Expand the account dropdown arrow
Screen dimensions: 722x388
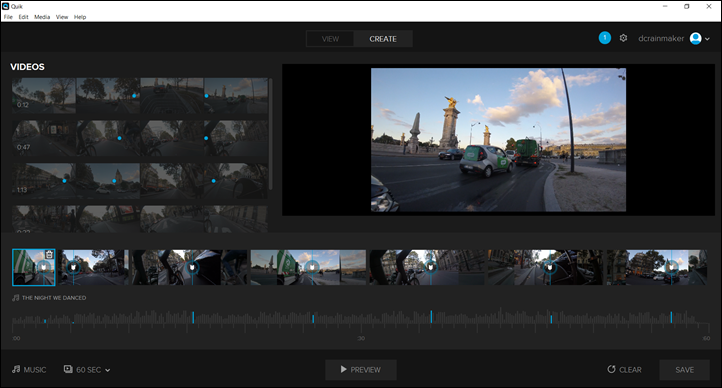pos(707,39)
